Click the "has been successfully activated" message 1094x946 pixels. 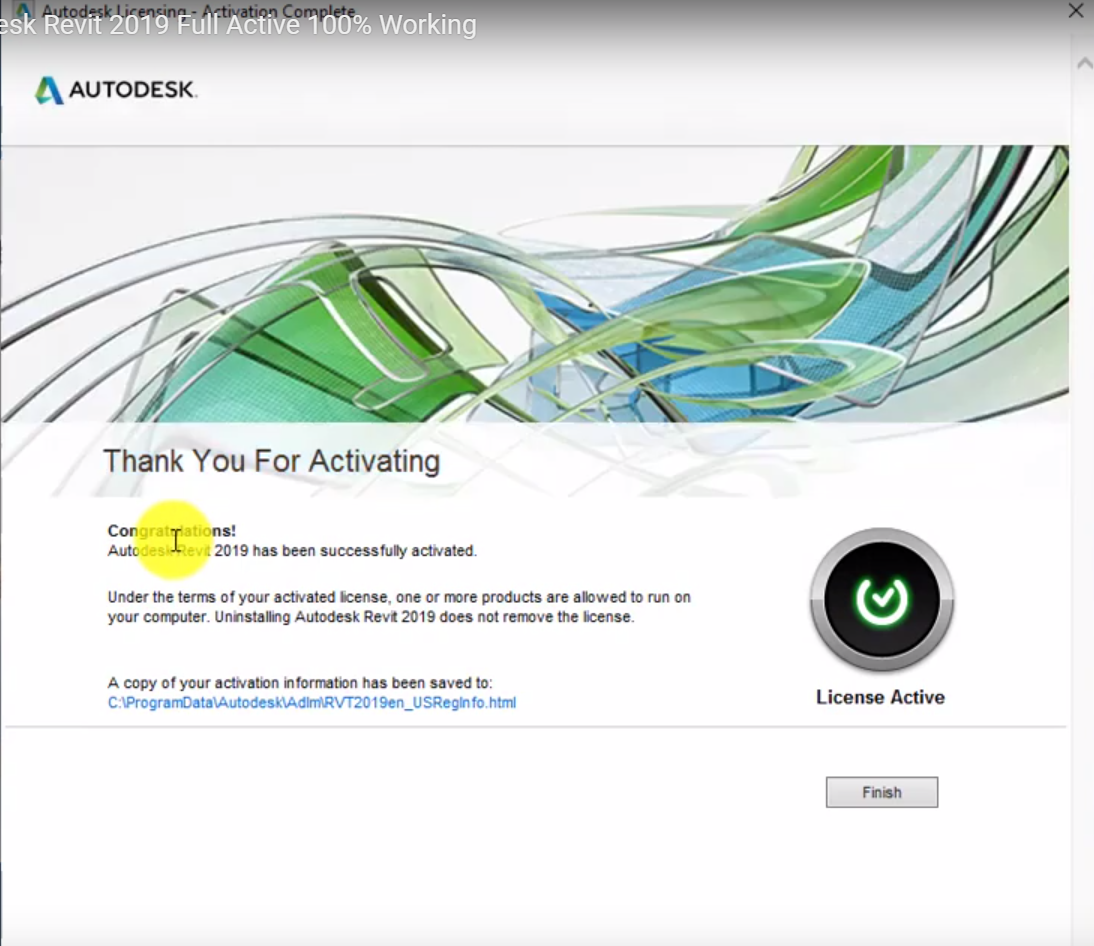pos(292,550)
